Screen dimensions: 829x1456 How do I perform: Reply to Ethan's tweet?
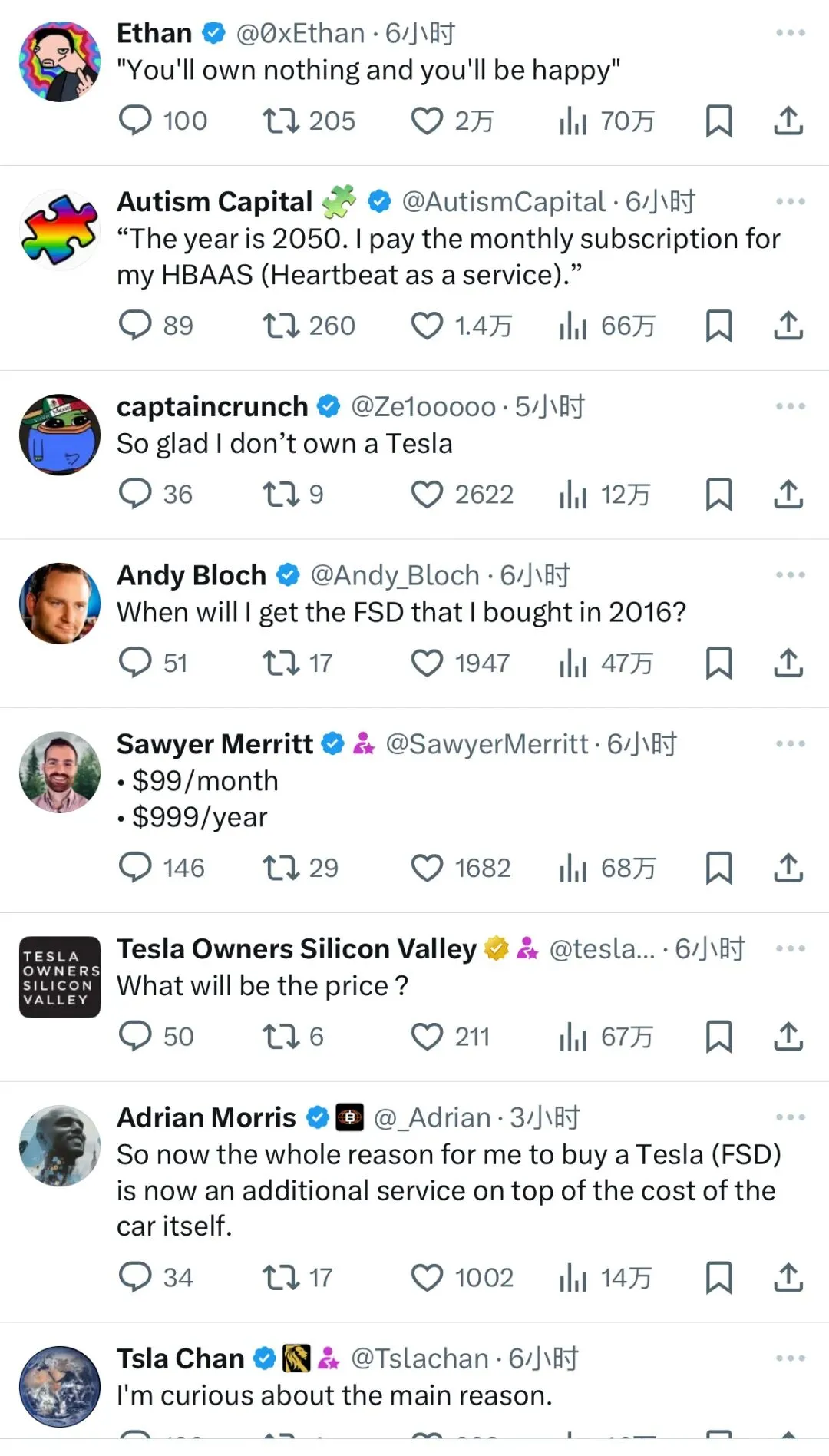click(x=136, y=121)
